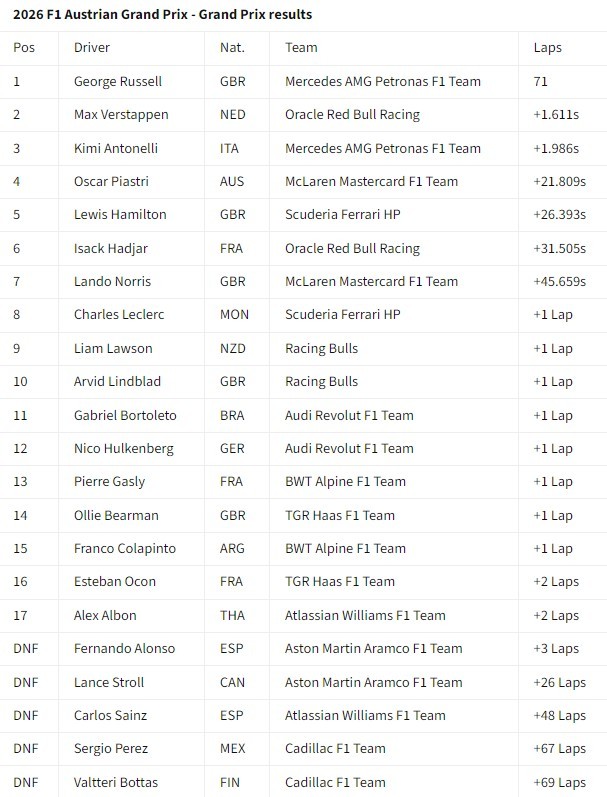This screenshot has width=607, height=797.
Task: Click the Driver column header
Action: (92, 48)
